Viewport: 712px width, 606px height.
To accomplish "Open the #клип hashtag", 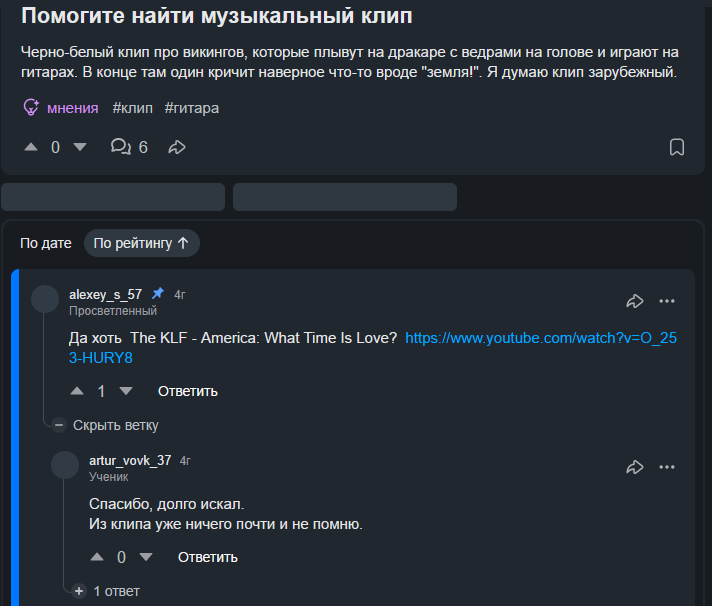I will [133, 108].
